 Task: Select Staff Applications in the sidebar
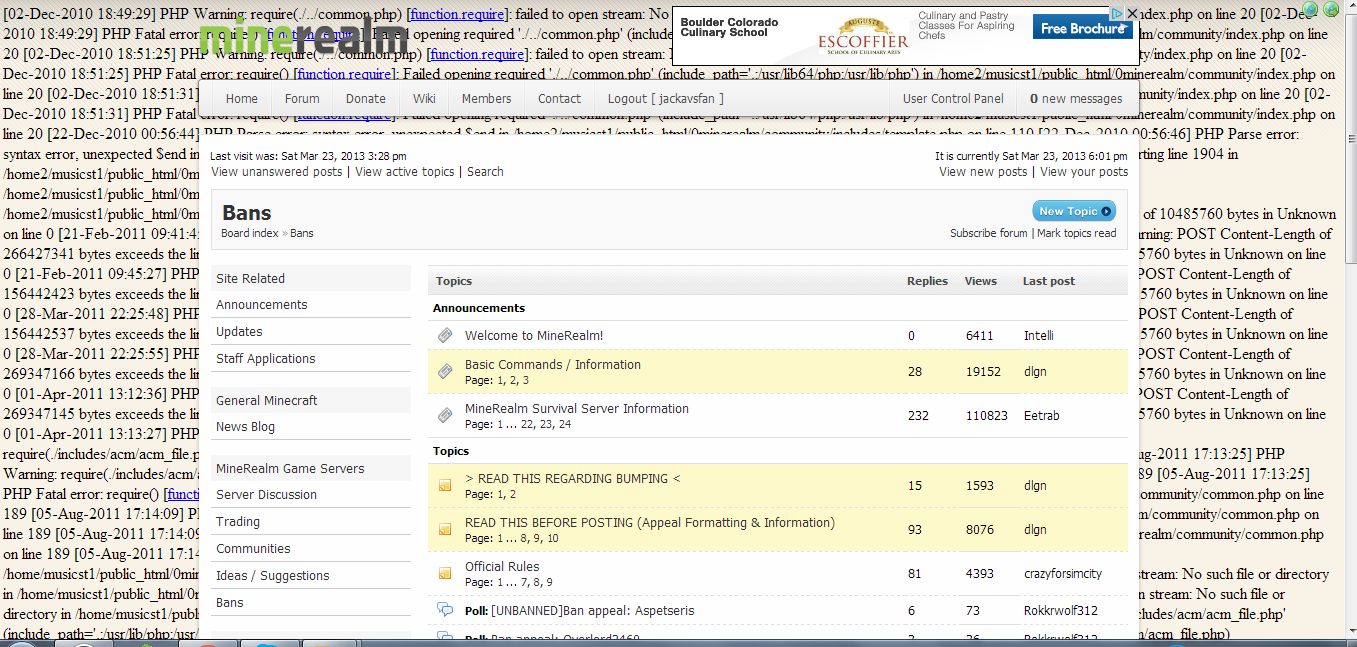[266, 359]
